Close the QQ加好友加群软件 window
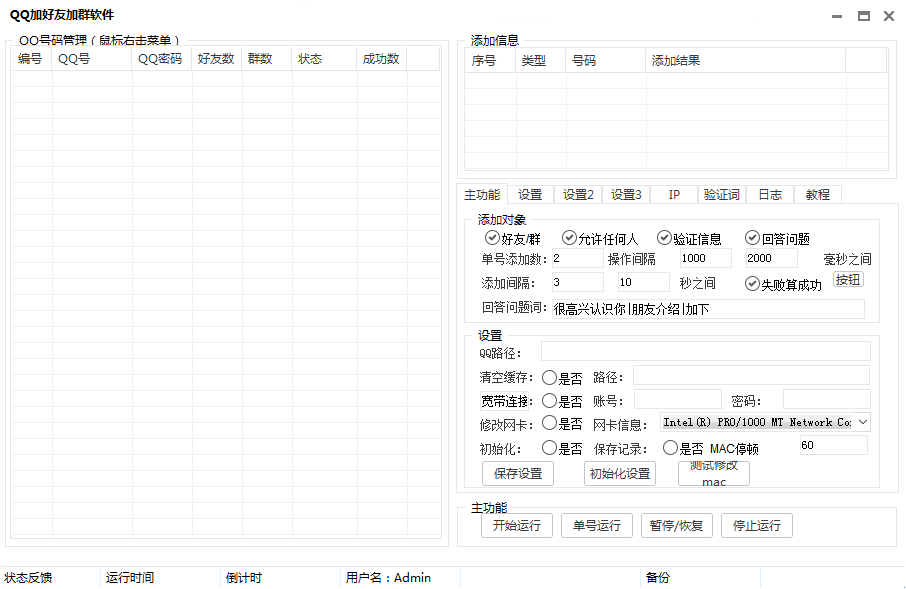906x589 pixels. (x=889, y=16)
